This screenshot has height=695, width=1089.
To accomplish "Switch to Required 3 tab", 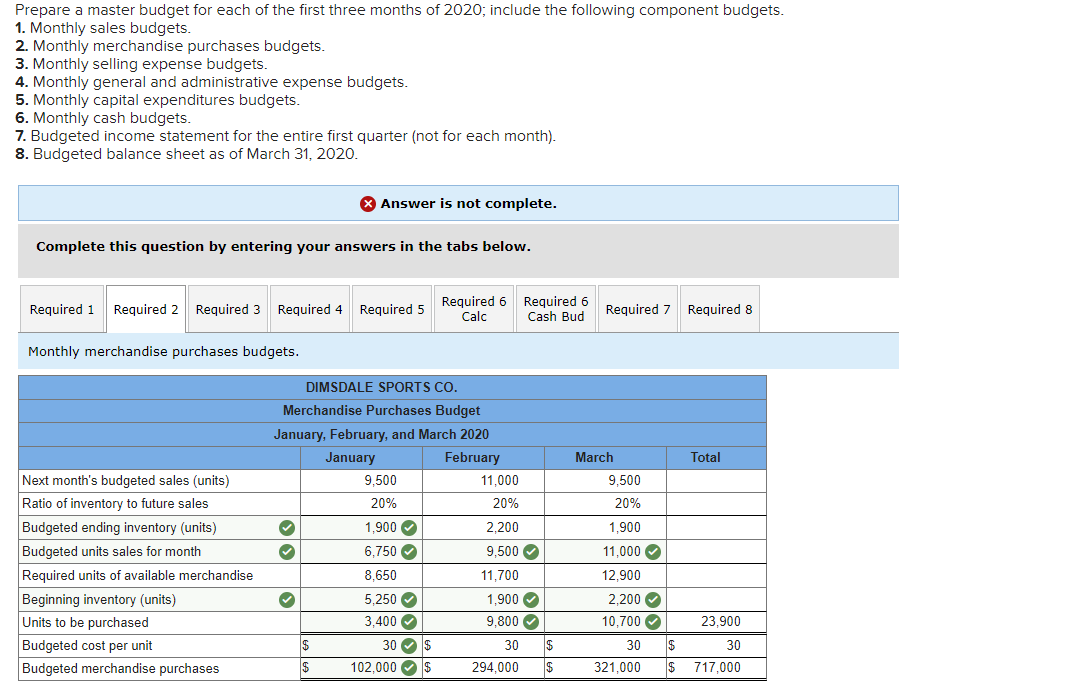I will pyautogui.click(x=228, y=309).
